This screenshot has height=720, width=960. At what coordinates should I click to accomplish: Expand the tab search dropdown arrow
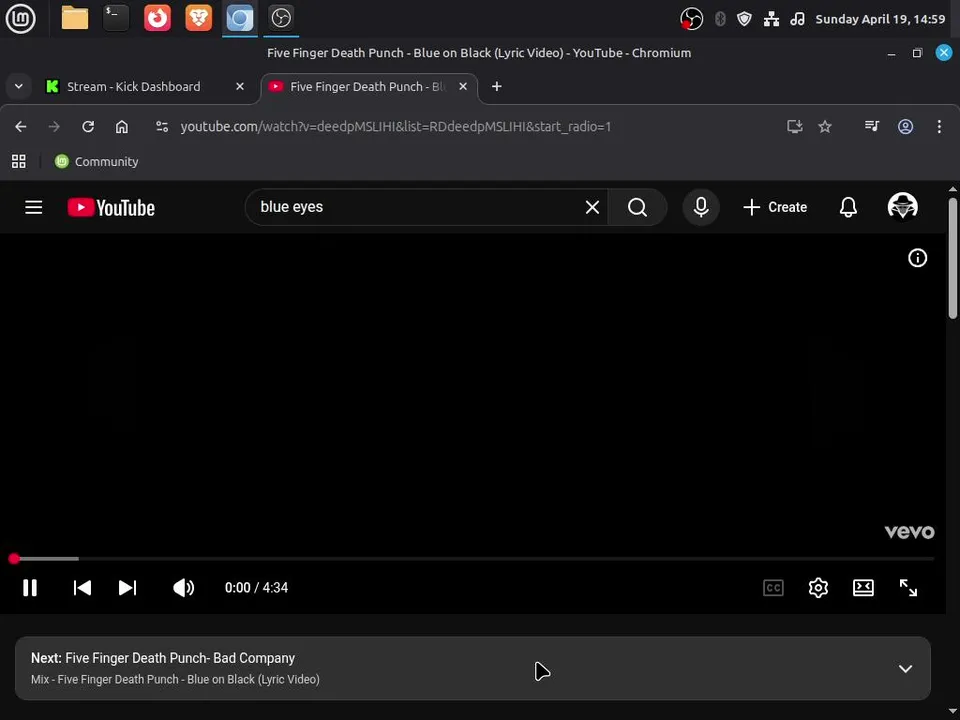(18, 86)
